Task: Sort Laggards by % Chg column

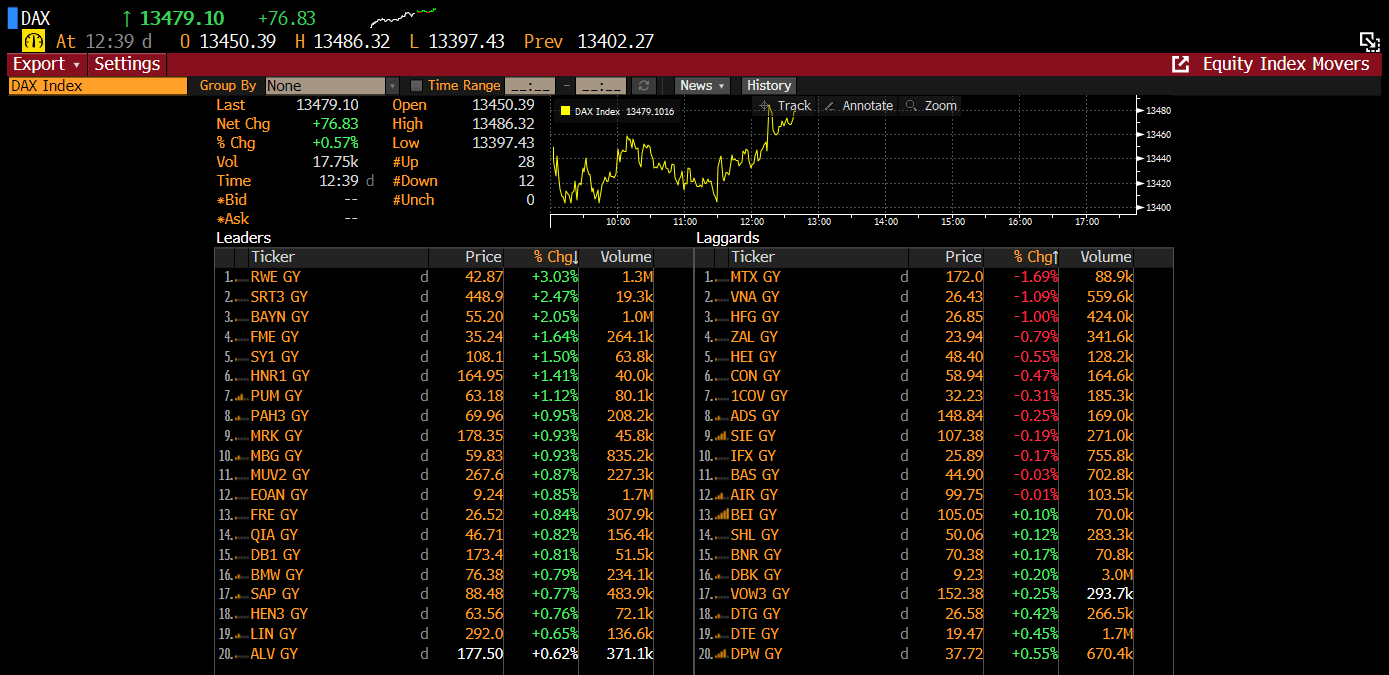Action: [x=1035, y=257]
